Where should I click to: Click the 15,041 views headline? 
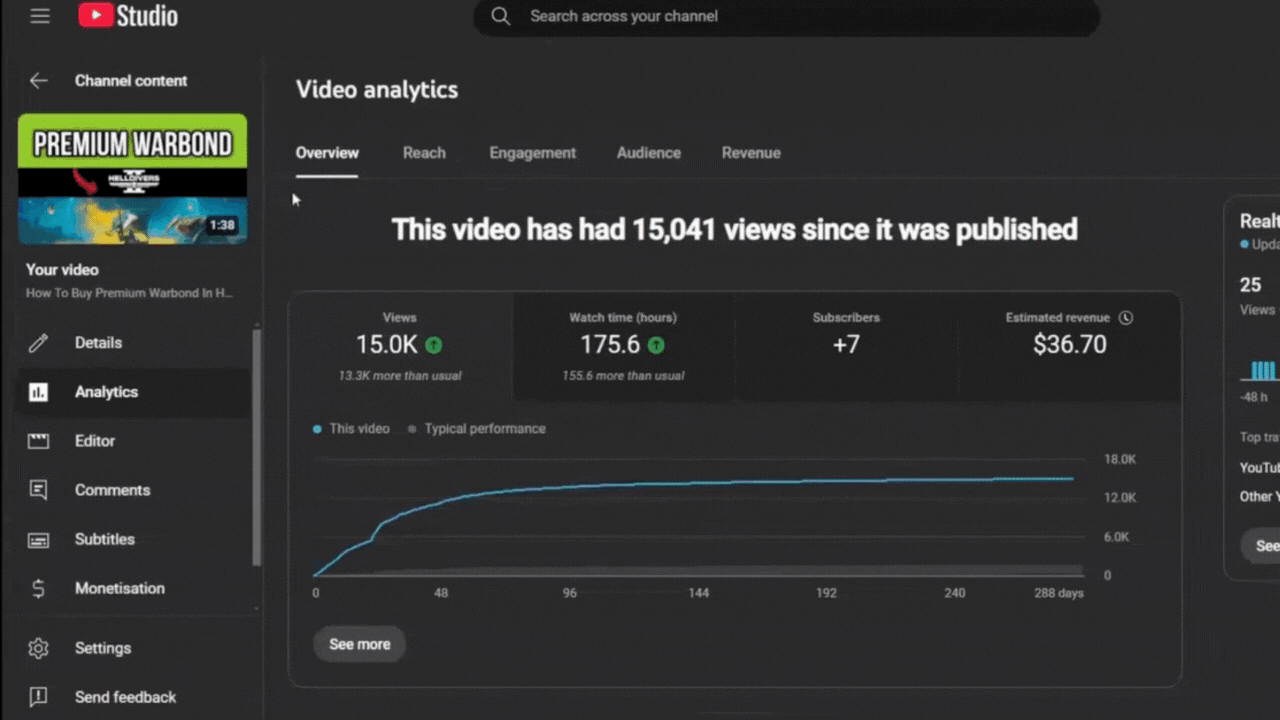click(x=735, y=230)
